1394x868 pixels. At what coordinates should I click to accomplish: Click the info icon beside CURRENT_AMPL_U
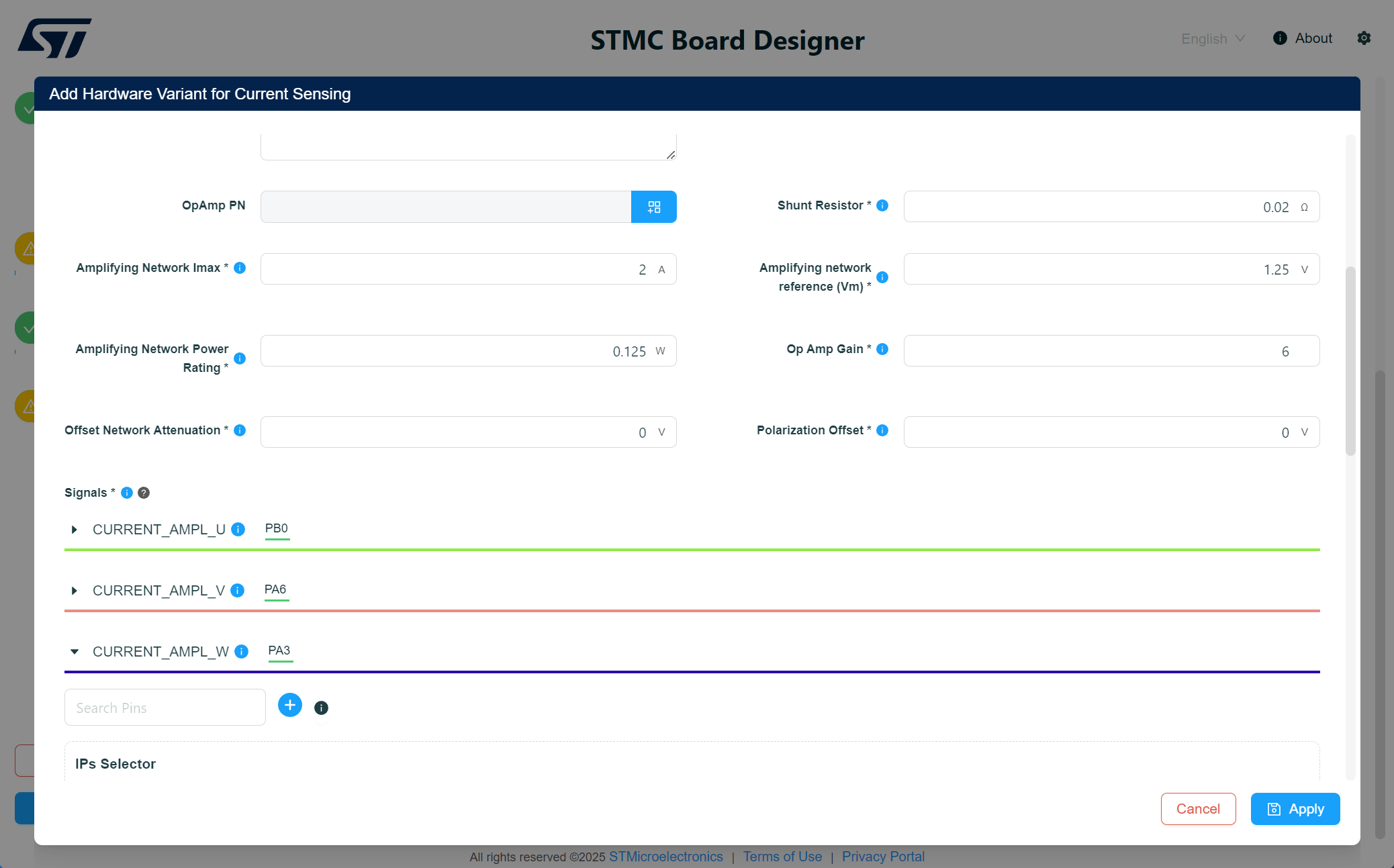[x=237, y=530]
